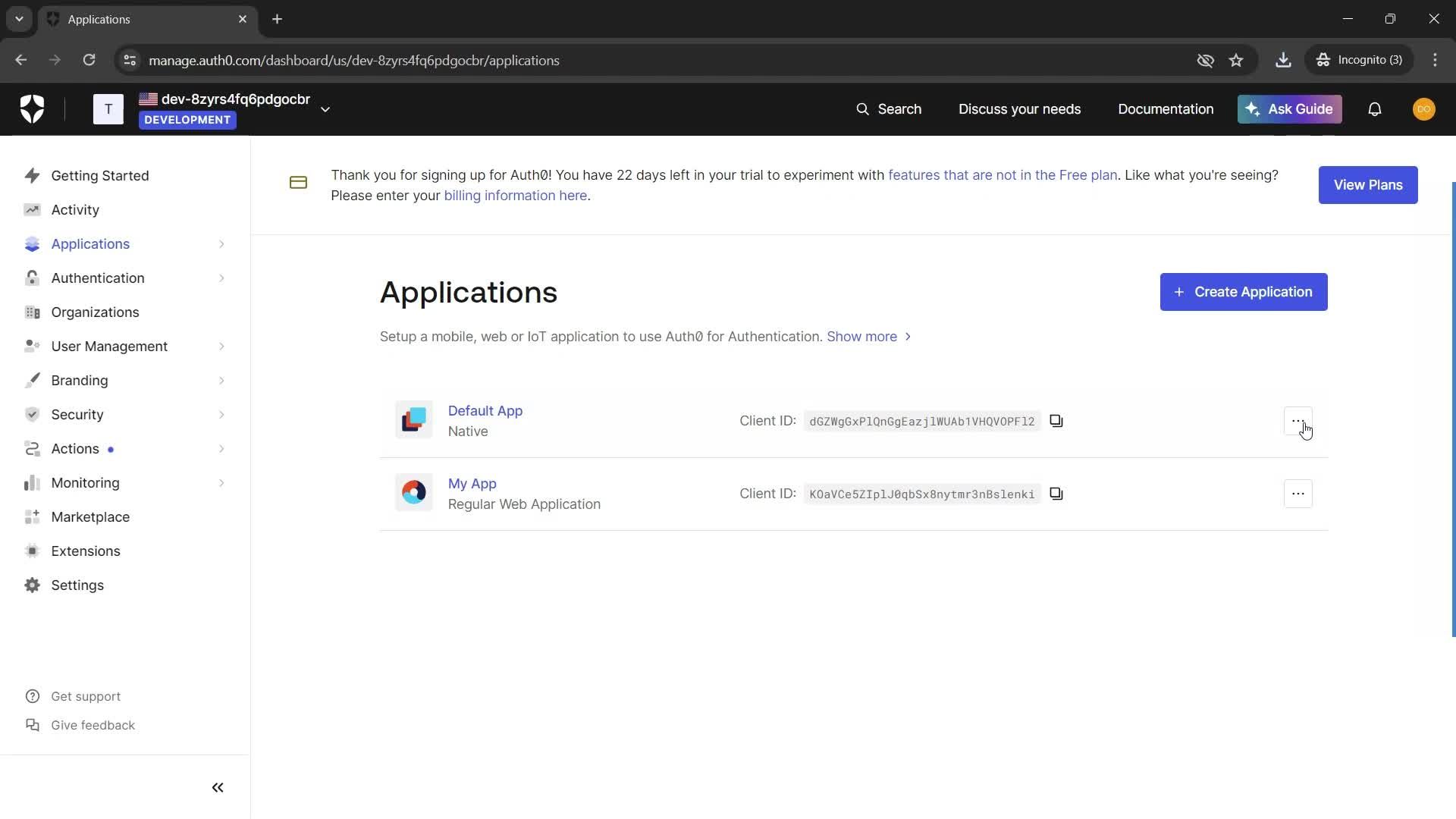Go to Getting Started in the sidebar

pyautogui.click(x=99, y=176)
